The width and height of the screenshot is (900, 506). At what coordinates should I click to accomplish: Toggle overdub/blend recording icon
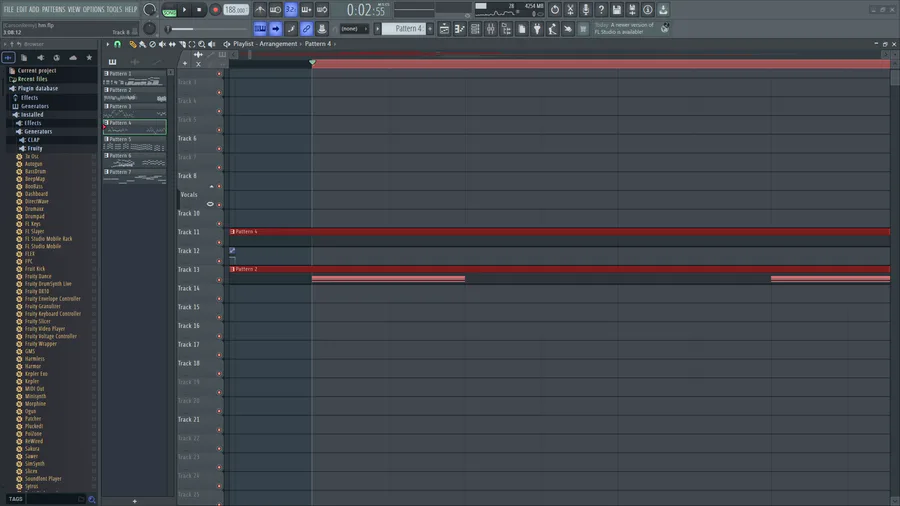click(x=307, y=10)
